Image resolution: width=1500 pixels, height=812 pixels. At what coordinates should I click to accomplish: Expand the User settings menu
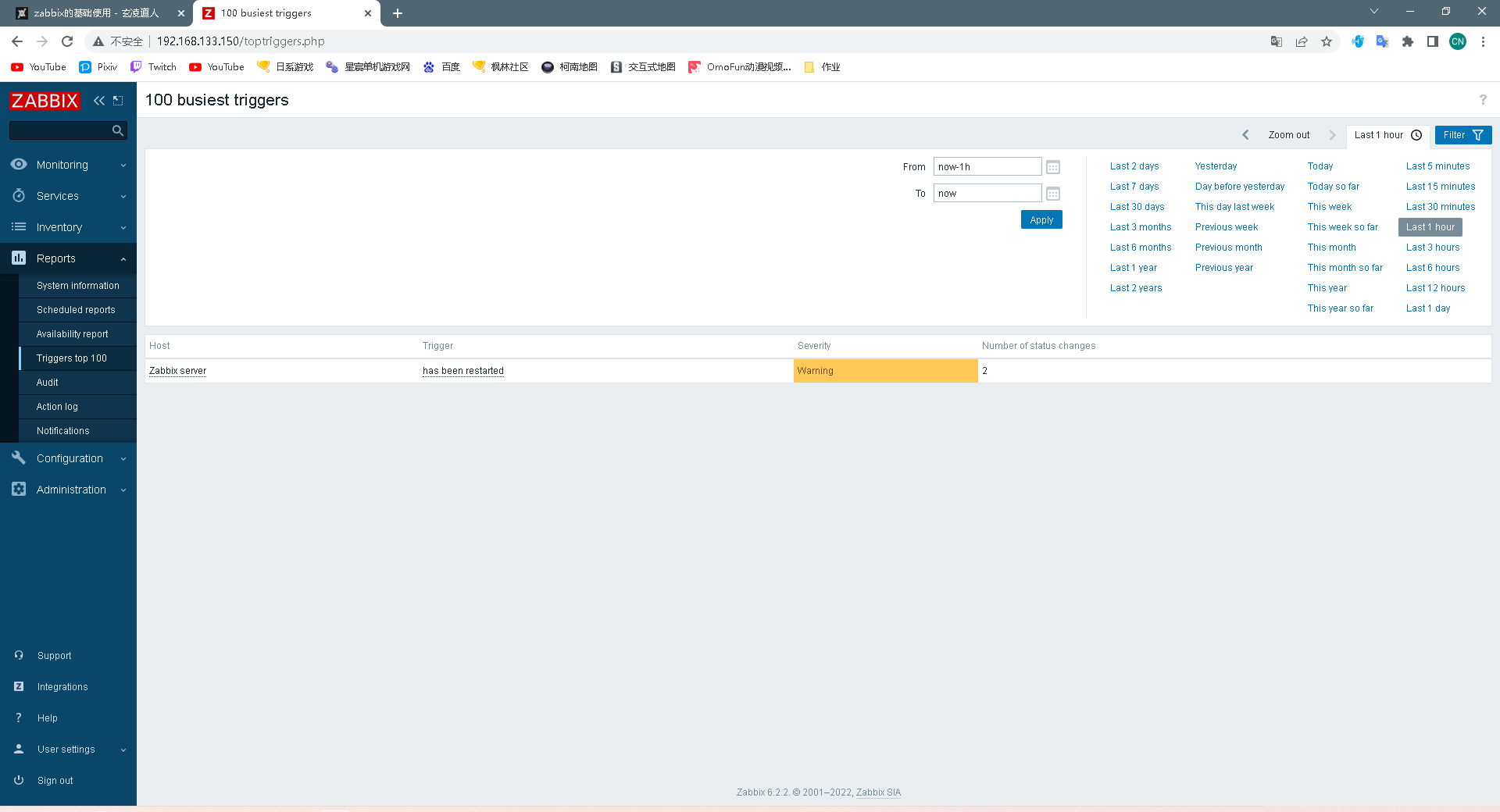(x=68, y=749)
